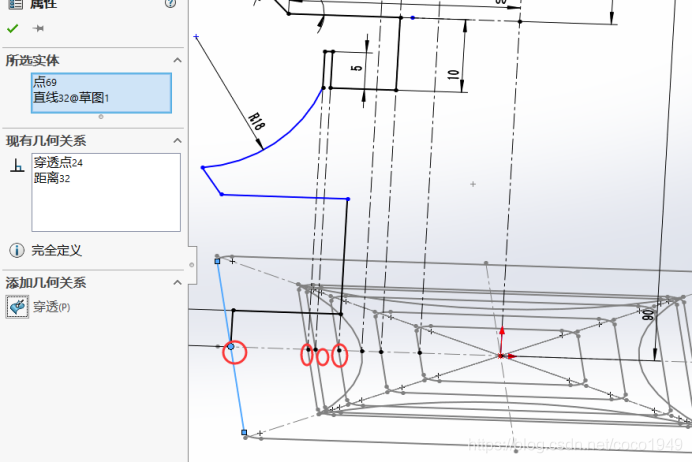
Task: Select relation 距离32 in list
Action: (52, 178)
